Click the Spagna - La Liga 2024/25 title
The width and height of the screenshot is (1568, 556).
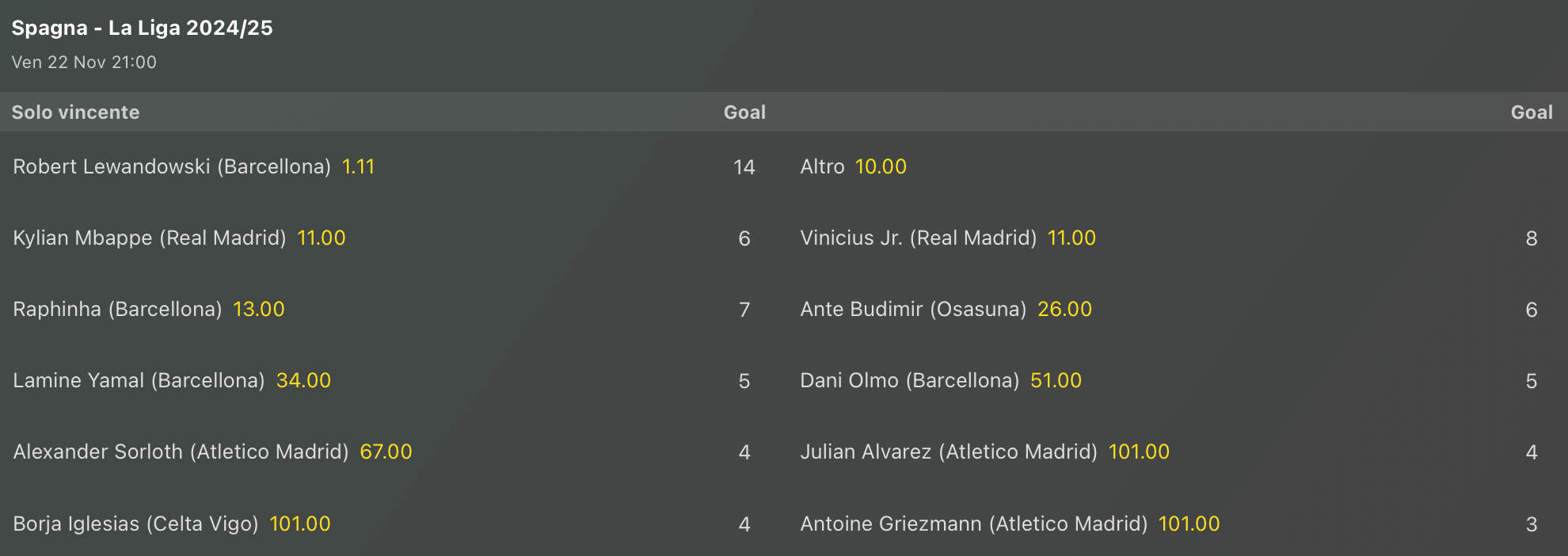pyautogui.click(x=142, y=28)
